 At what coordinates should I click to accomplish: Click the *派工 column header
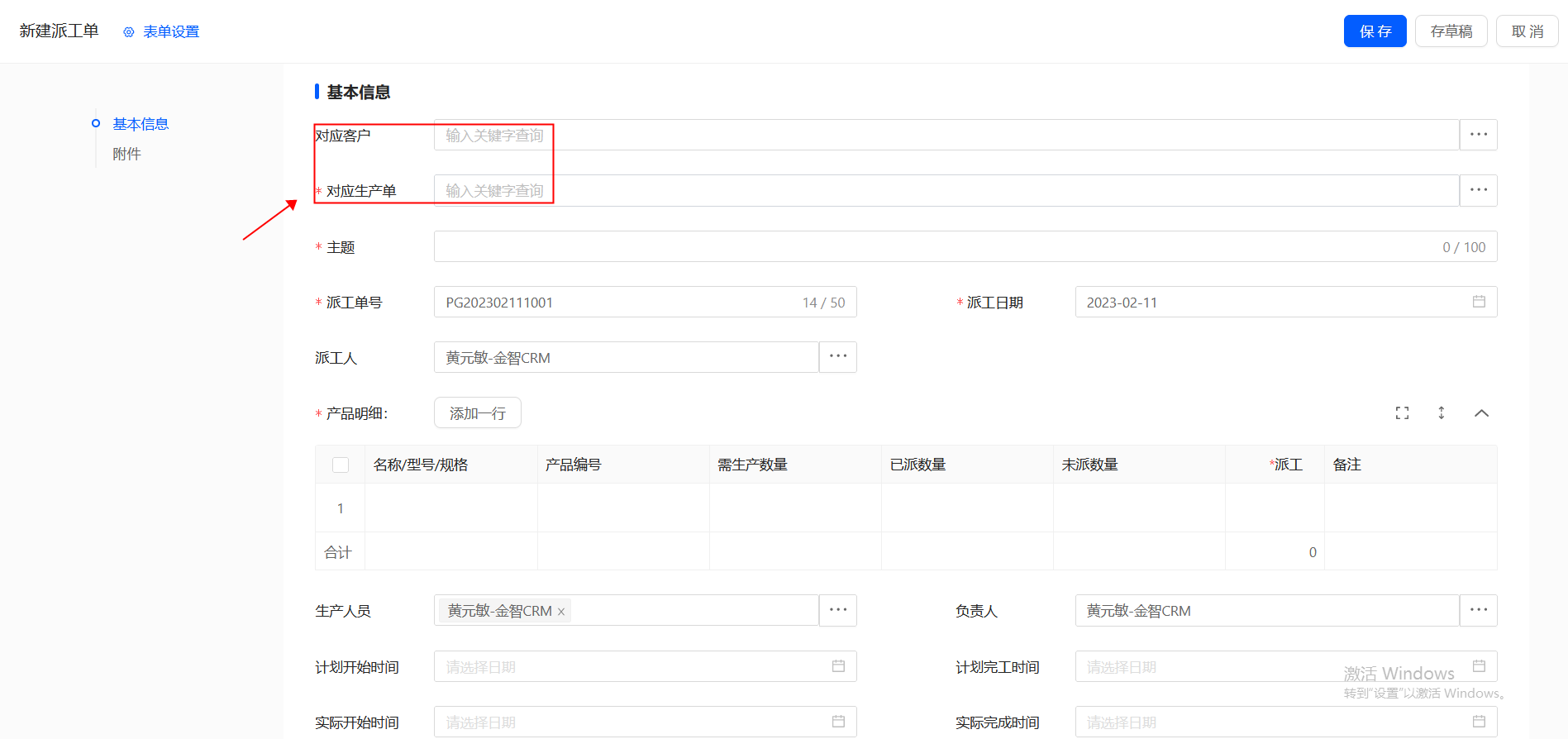(1275, 465)
